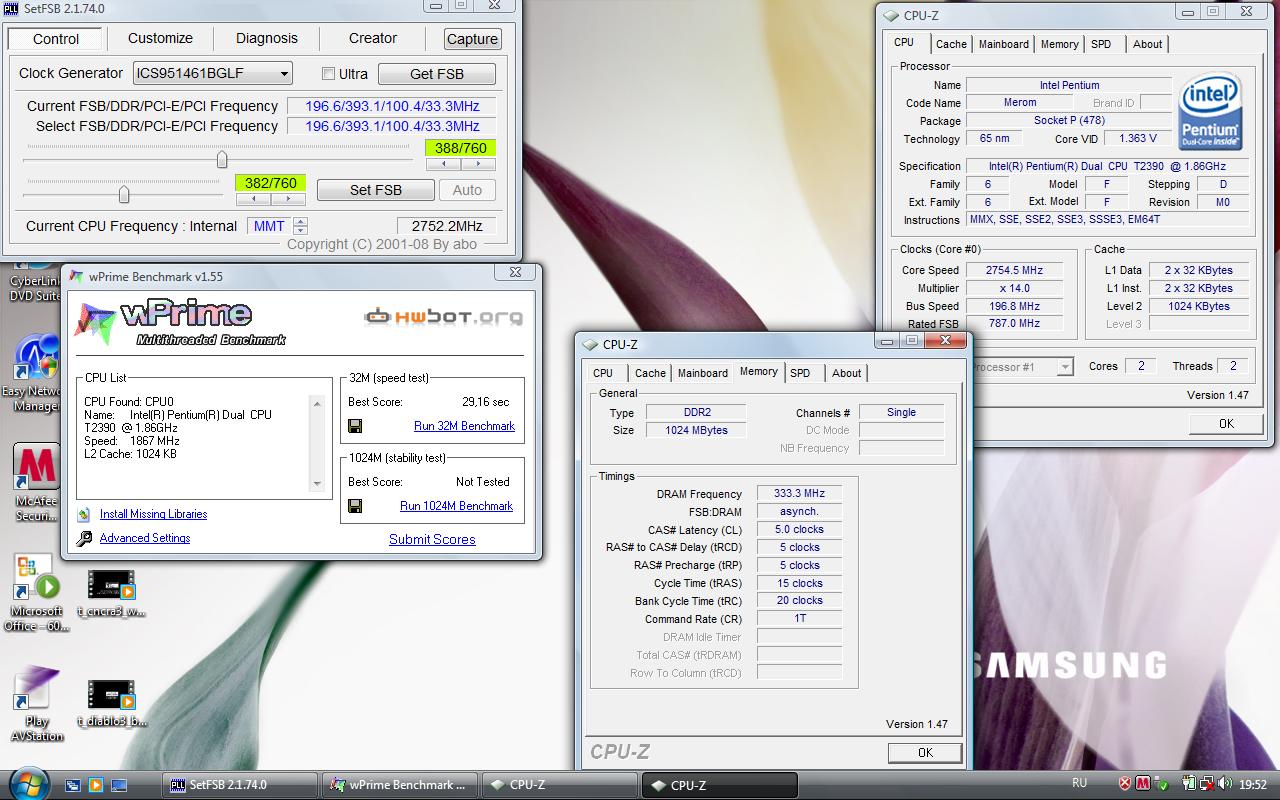Screen dimensions: 1280x800
Task: Click the HWBOT.org logo in wPrime
Action: pos(443,317)
